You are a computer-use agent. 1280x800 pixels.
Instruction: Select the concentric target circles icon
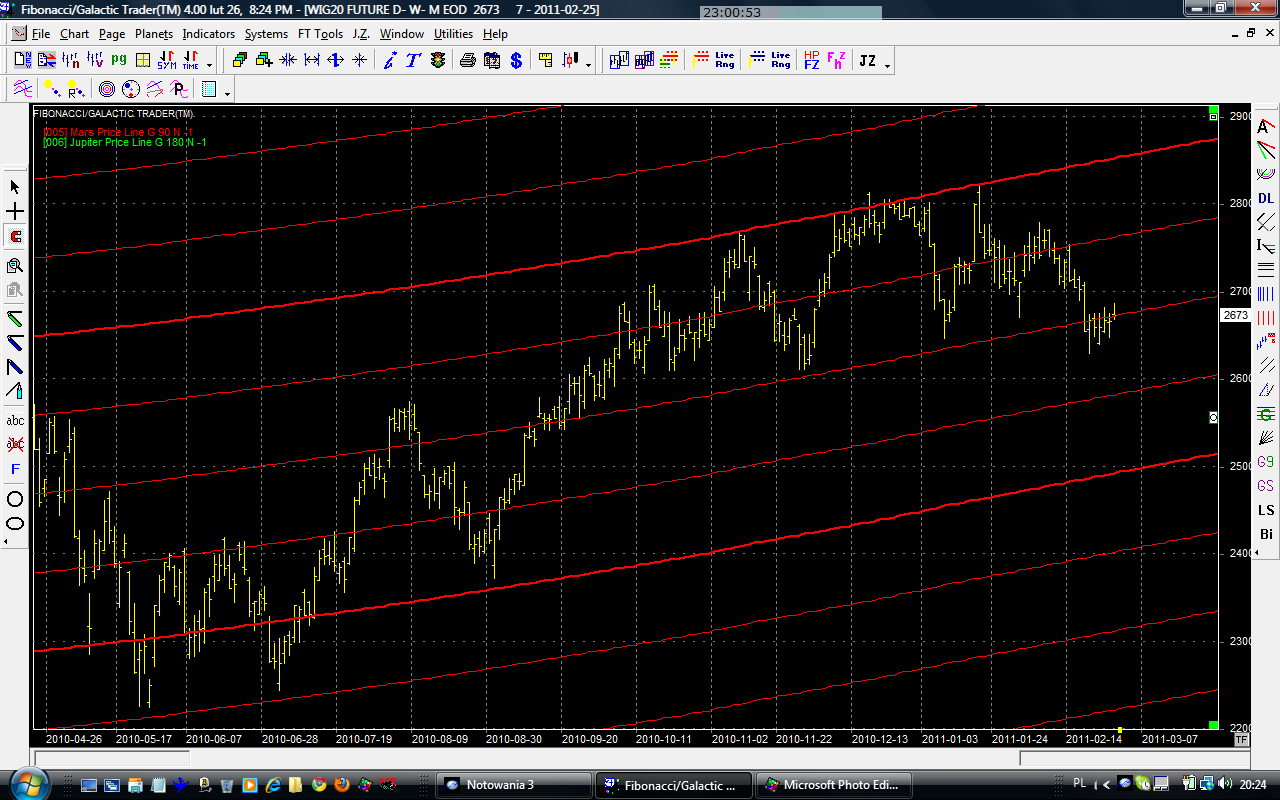click(106, 89)
